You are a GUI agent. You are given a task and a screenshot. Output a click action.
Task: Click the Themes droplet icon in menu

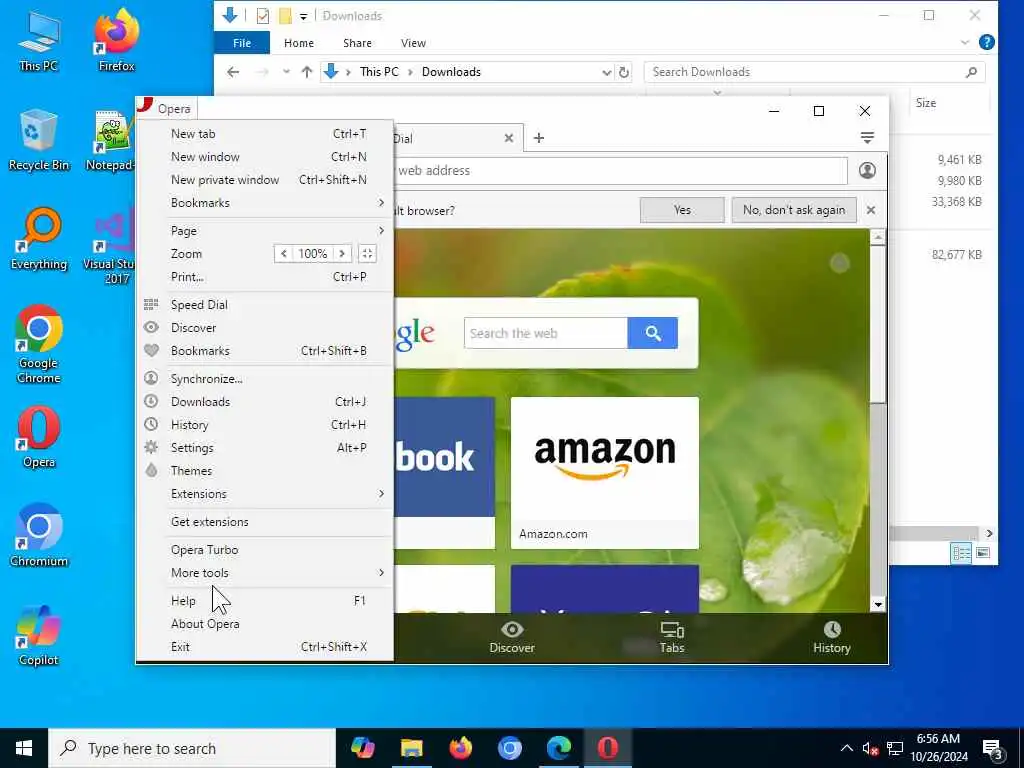tap(151, 470)
